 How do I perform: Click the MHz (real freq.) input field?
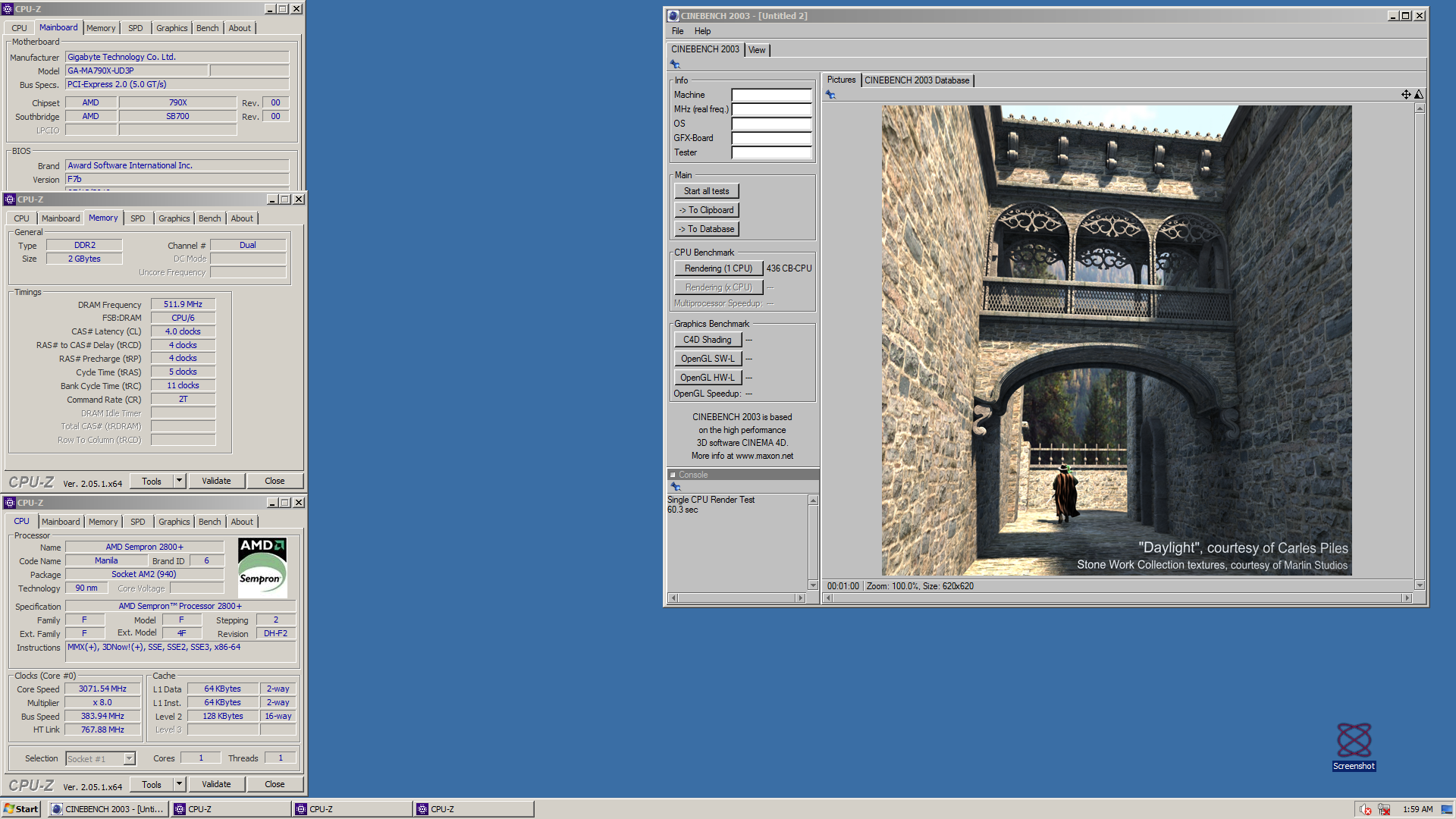tap(771, 110)
